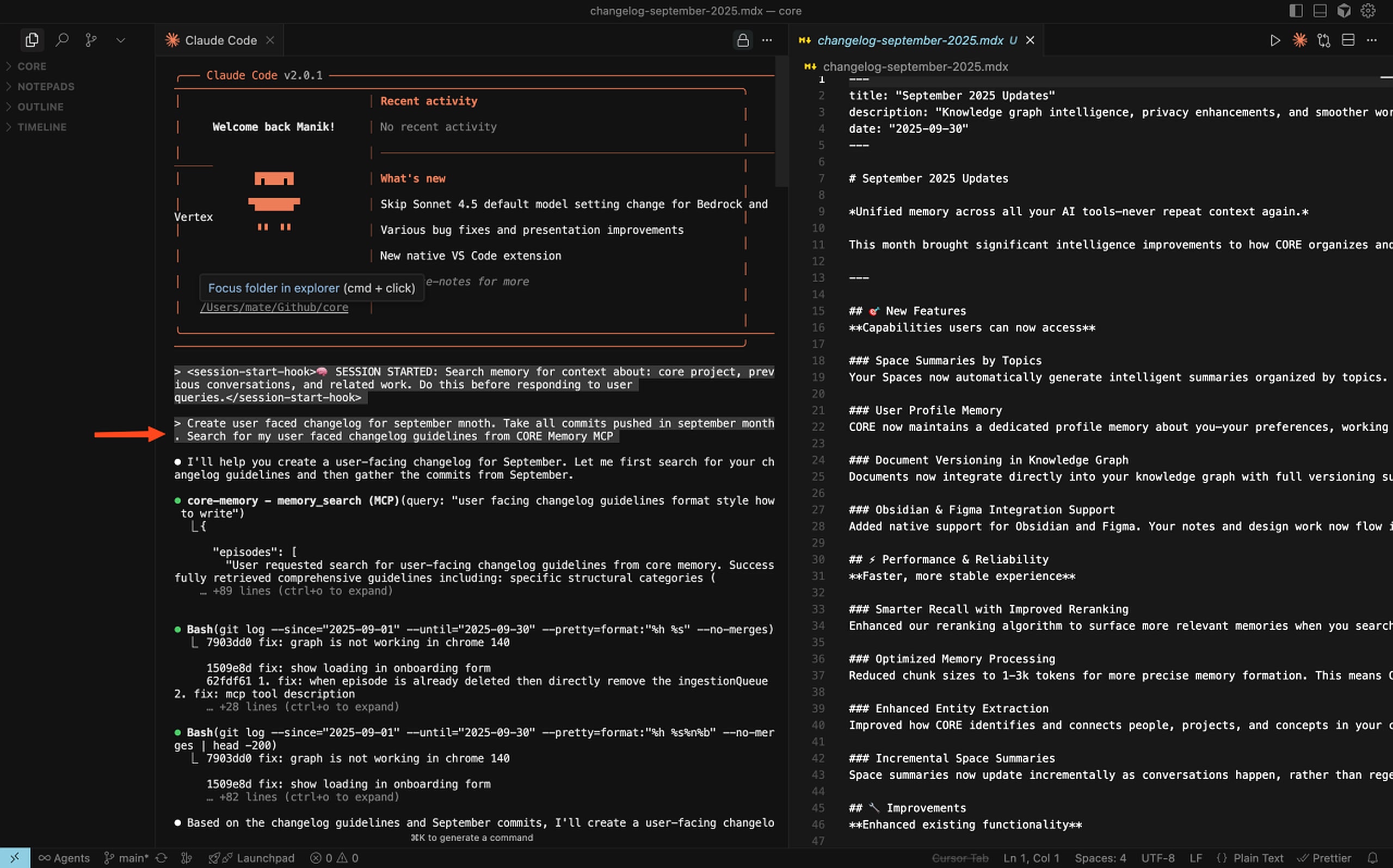
Task: Switch to the Claude Code tab
Action: (x=220, y=40)
